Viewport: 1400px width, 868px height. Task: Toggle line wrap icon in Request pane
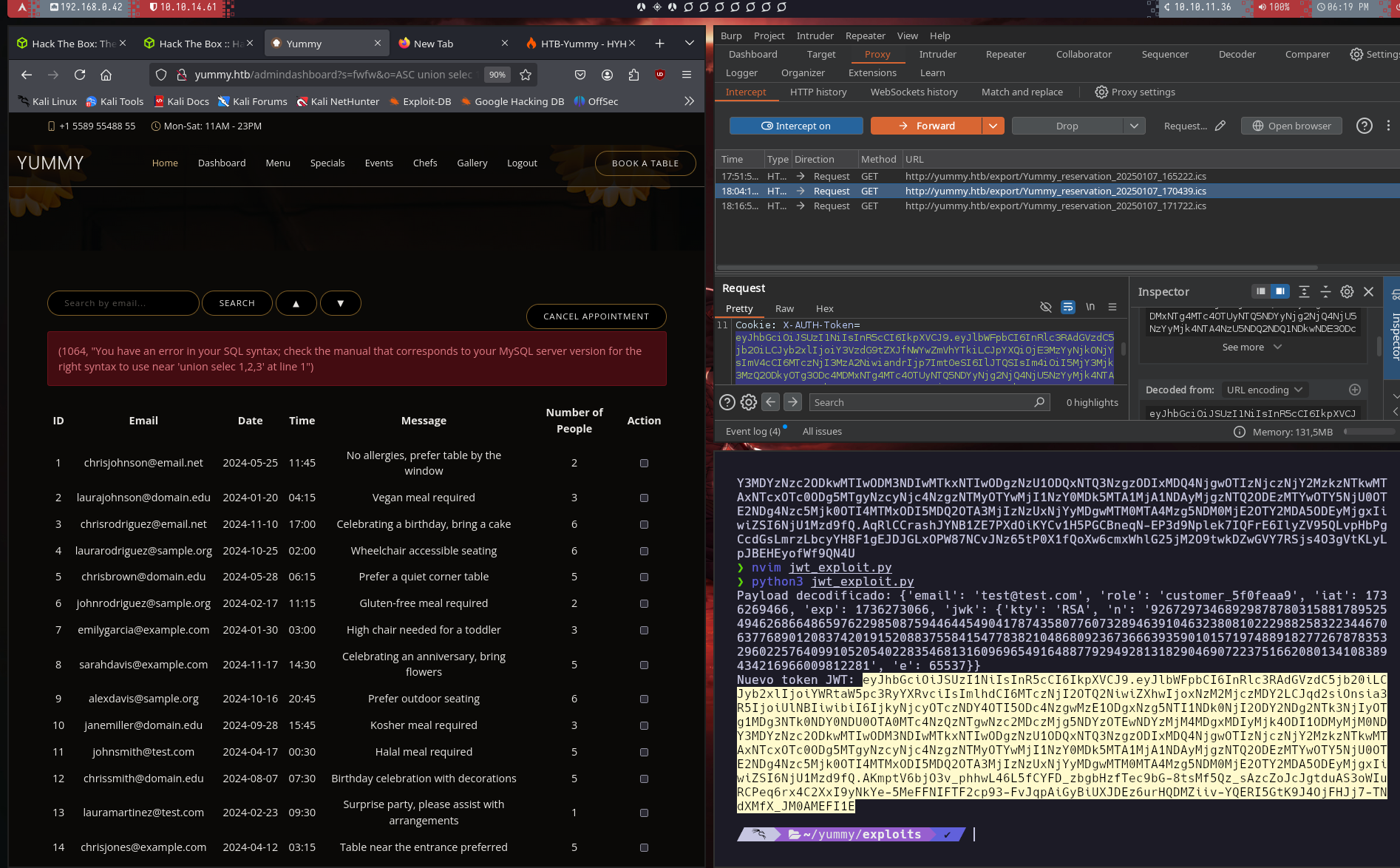point(1068,307)
